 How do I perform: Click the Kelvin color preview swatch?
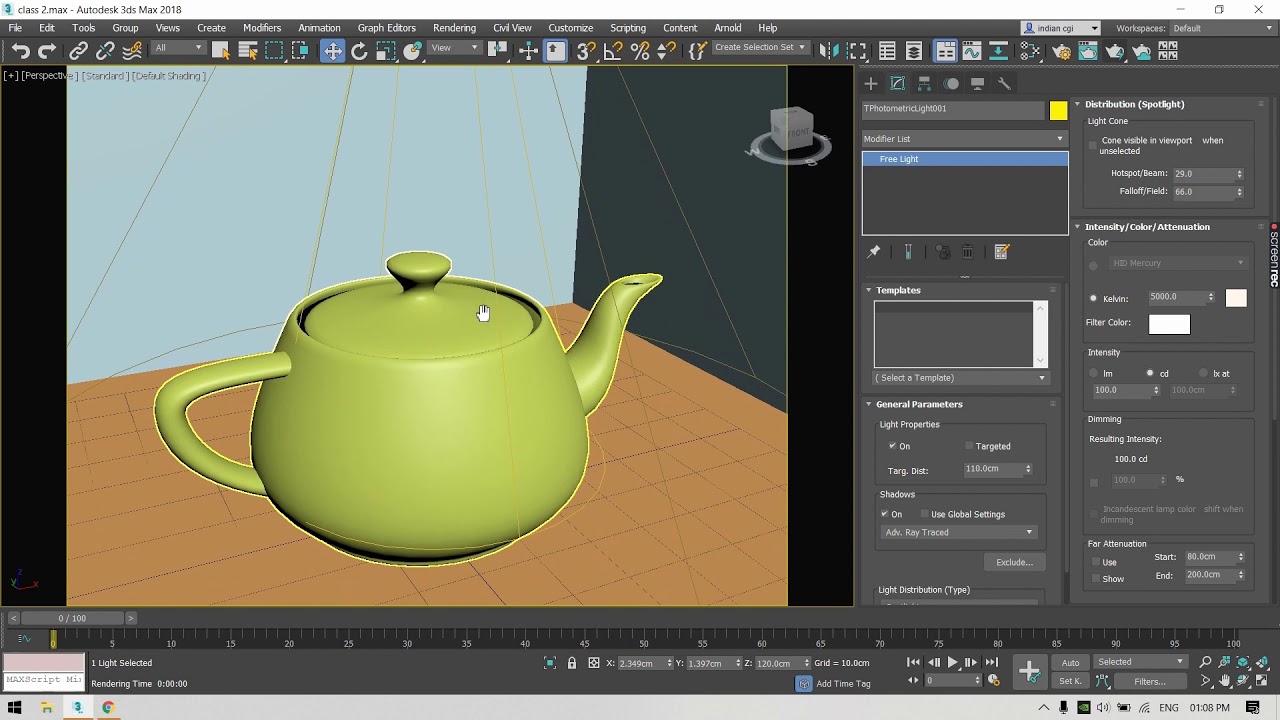[x=1236, y=298]
